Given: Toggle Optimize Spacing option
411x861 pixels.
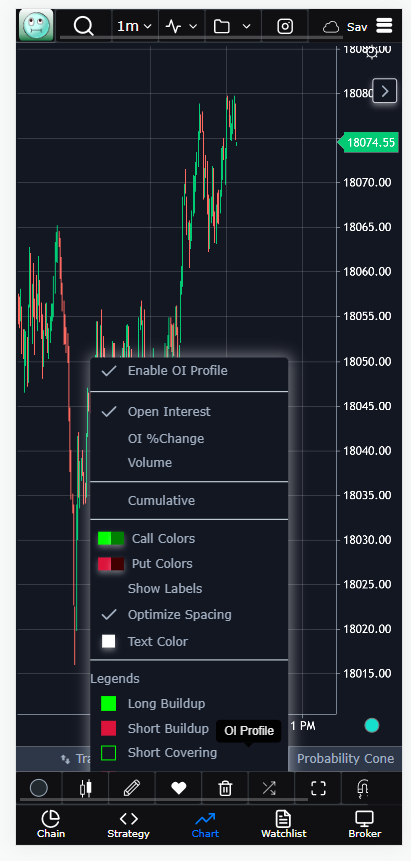Looking at the screenshot, I should click(189, 614).
